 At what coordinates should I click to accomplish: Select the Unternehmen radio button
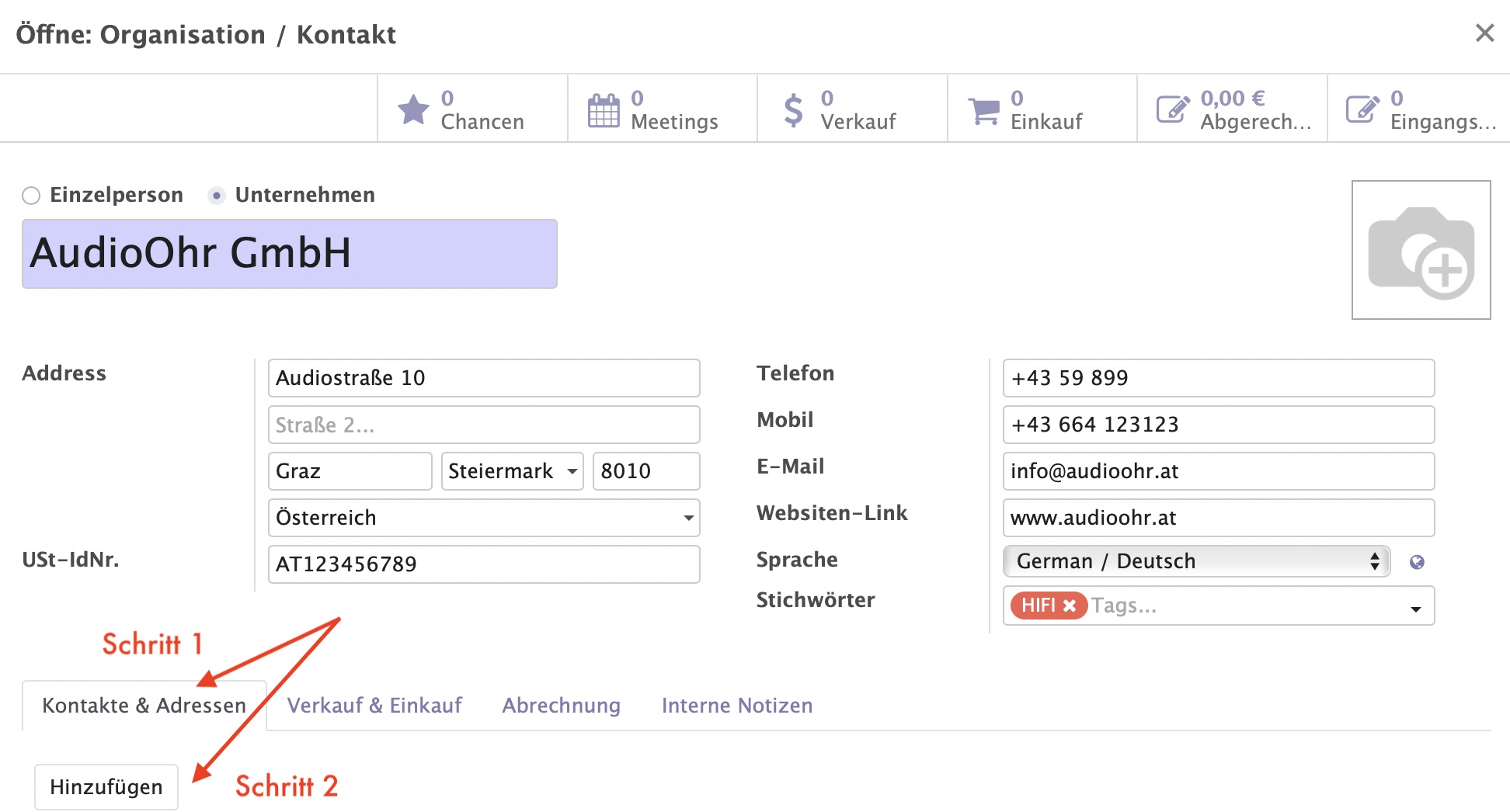217,196
